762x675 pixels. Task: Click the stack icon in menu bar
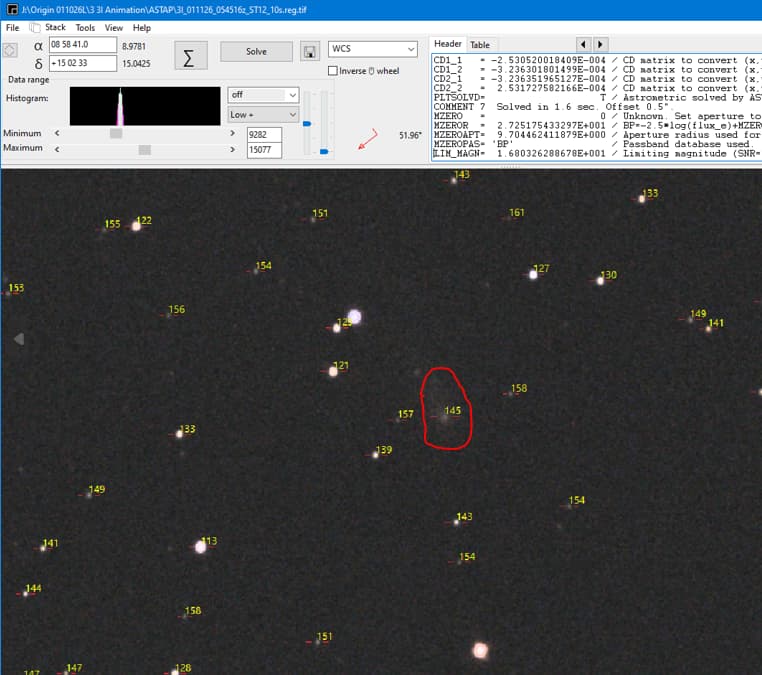point(35,28)
